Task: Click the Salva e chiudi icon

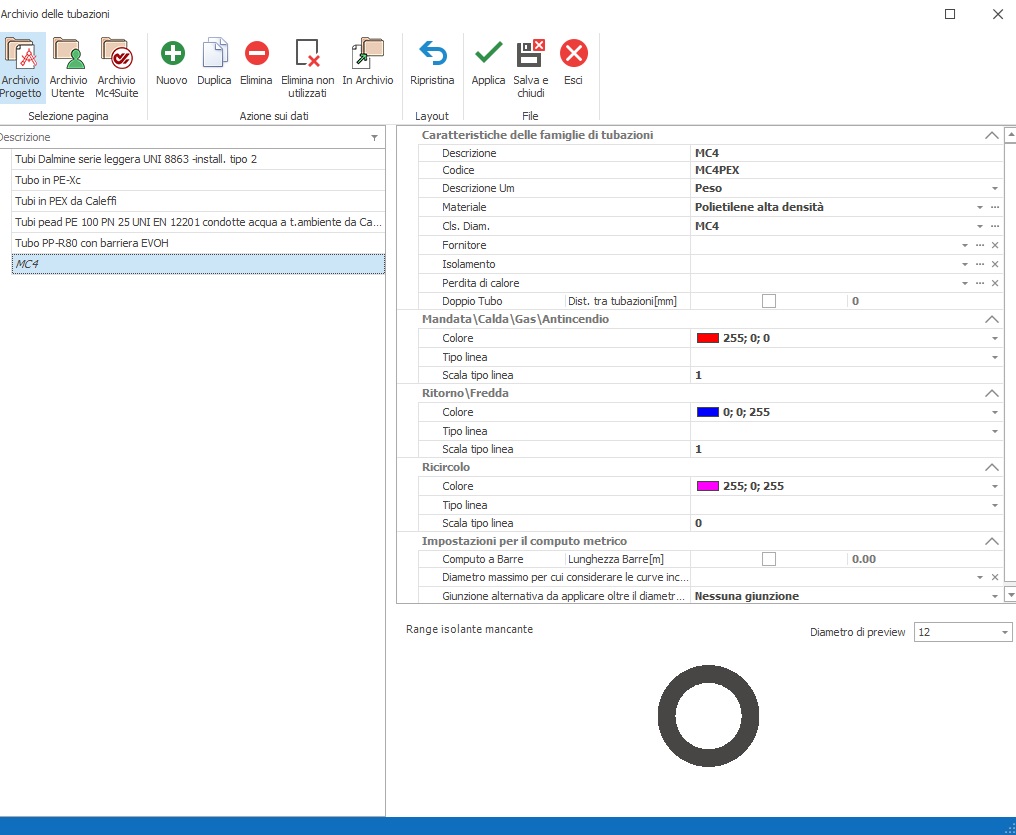Action: pos(530,54)
